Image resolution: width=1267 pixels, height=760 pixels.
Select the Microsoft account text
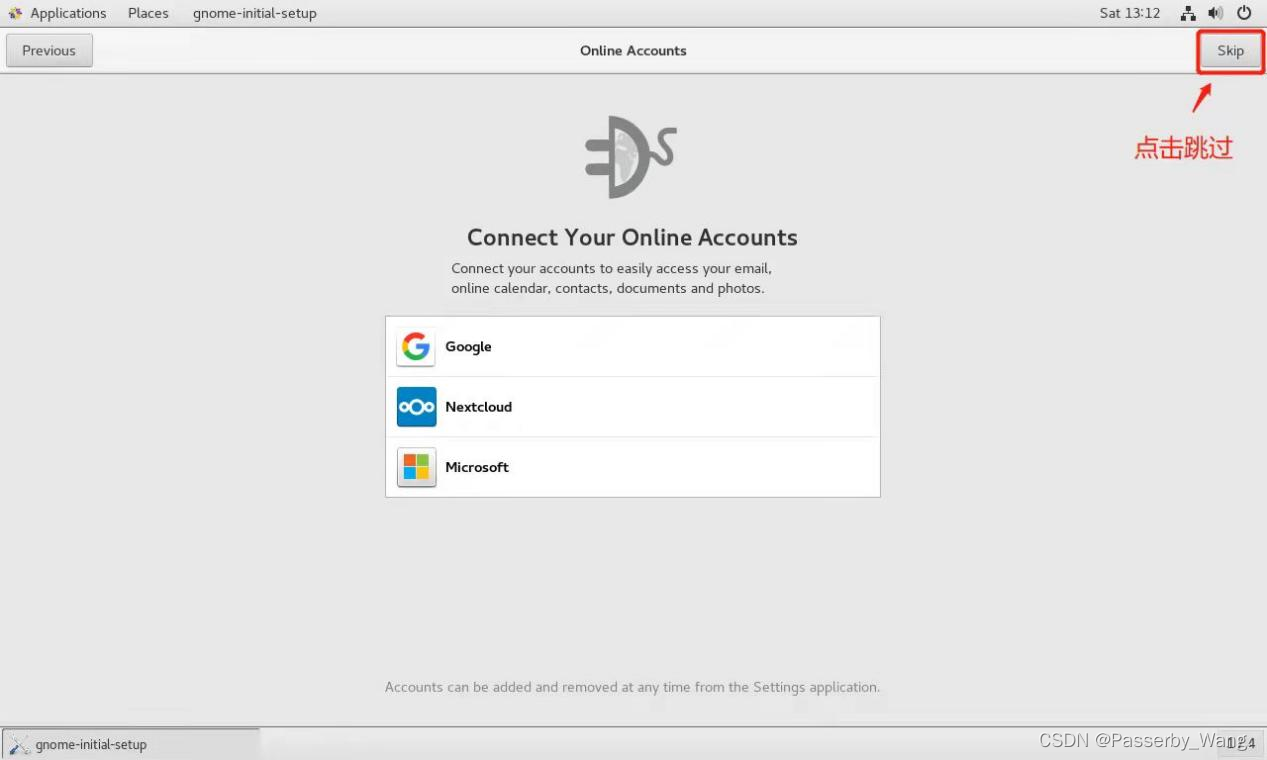coord(477,467)
